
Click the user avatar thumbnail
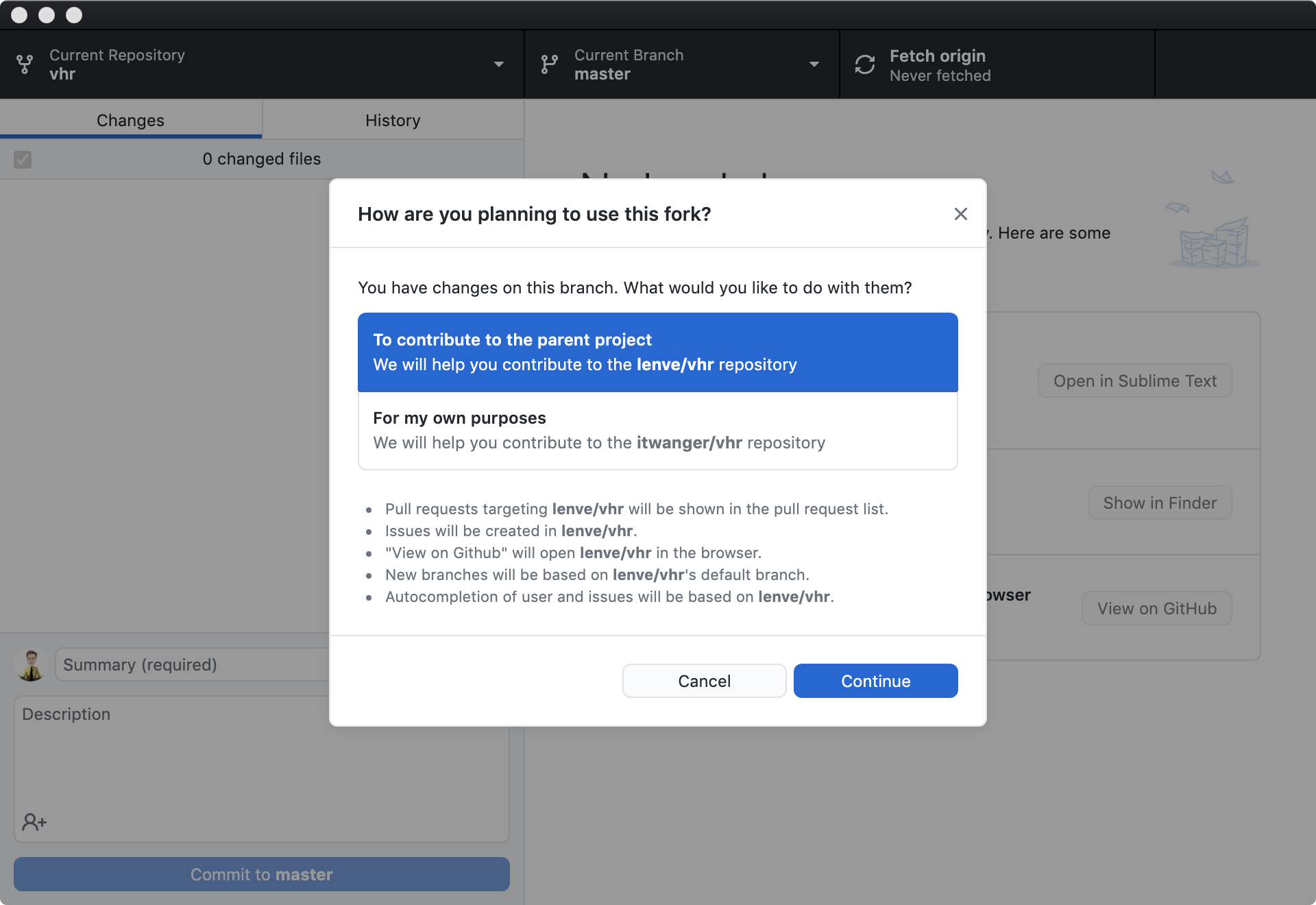pos(31,665)
